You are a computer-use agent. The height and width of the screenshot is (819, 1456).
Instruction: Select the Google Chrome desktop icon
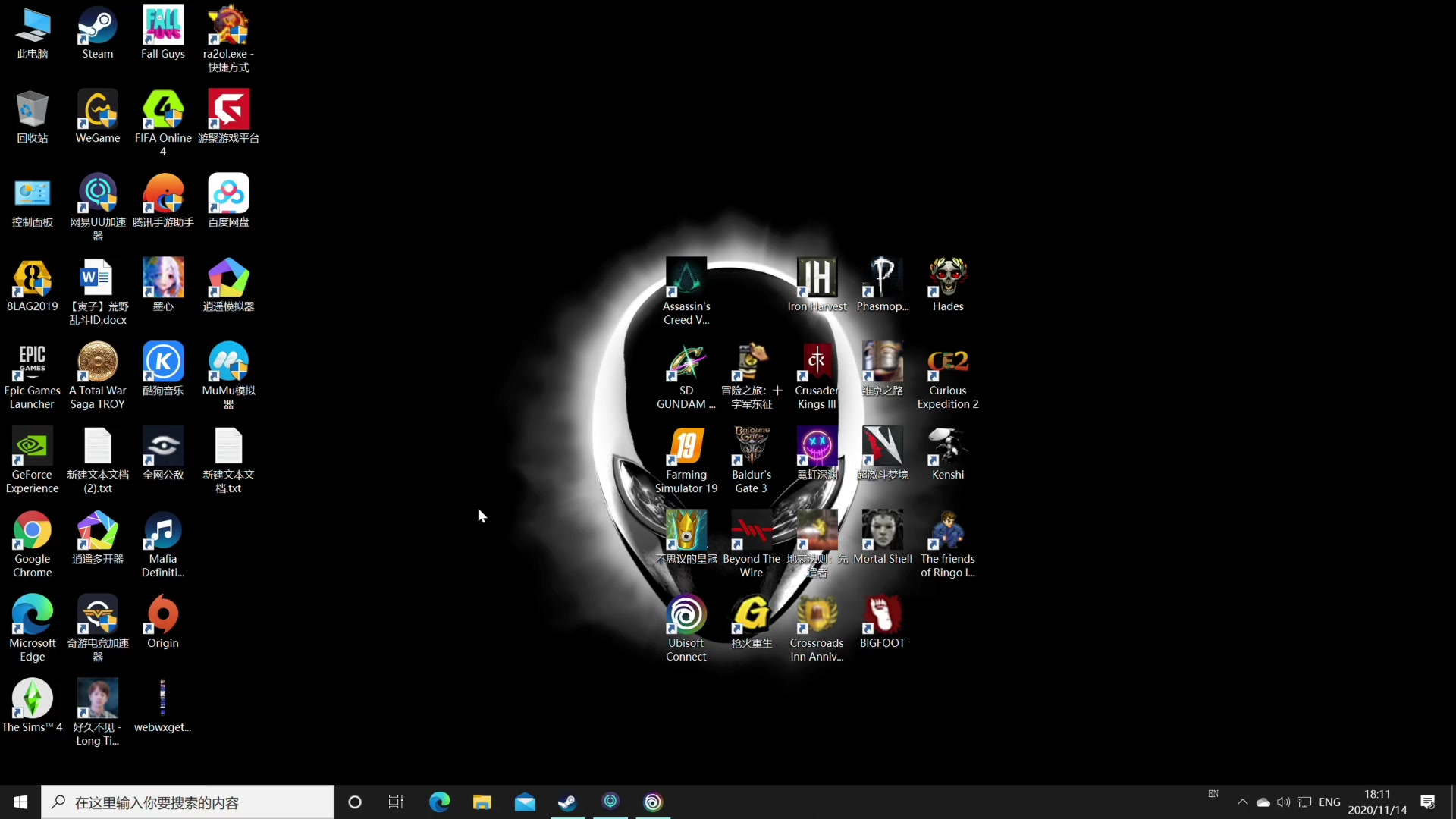tap(33, 544)
